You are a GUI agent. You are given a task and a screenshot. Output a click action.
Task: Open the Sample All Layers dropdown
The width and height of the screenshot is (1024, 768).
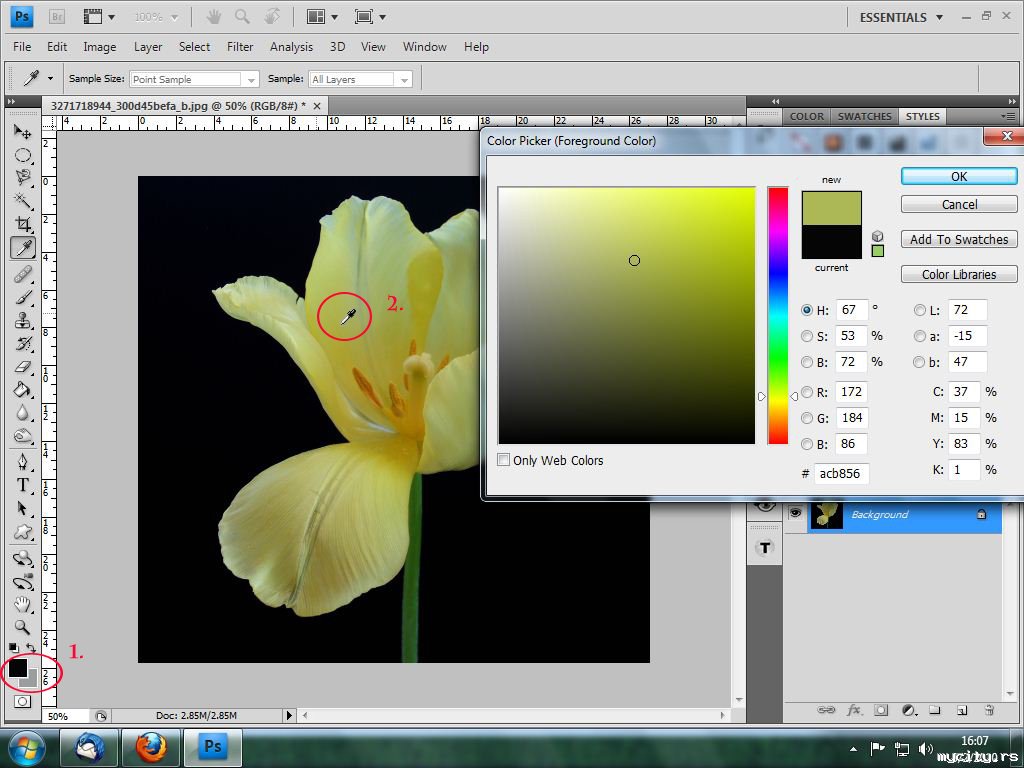(x=360, y=79)
